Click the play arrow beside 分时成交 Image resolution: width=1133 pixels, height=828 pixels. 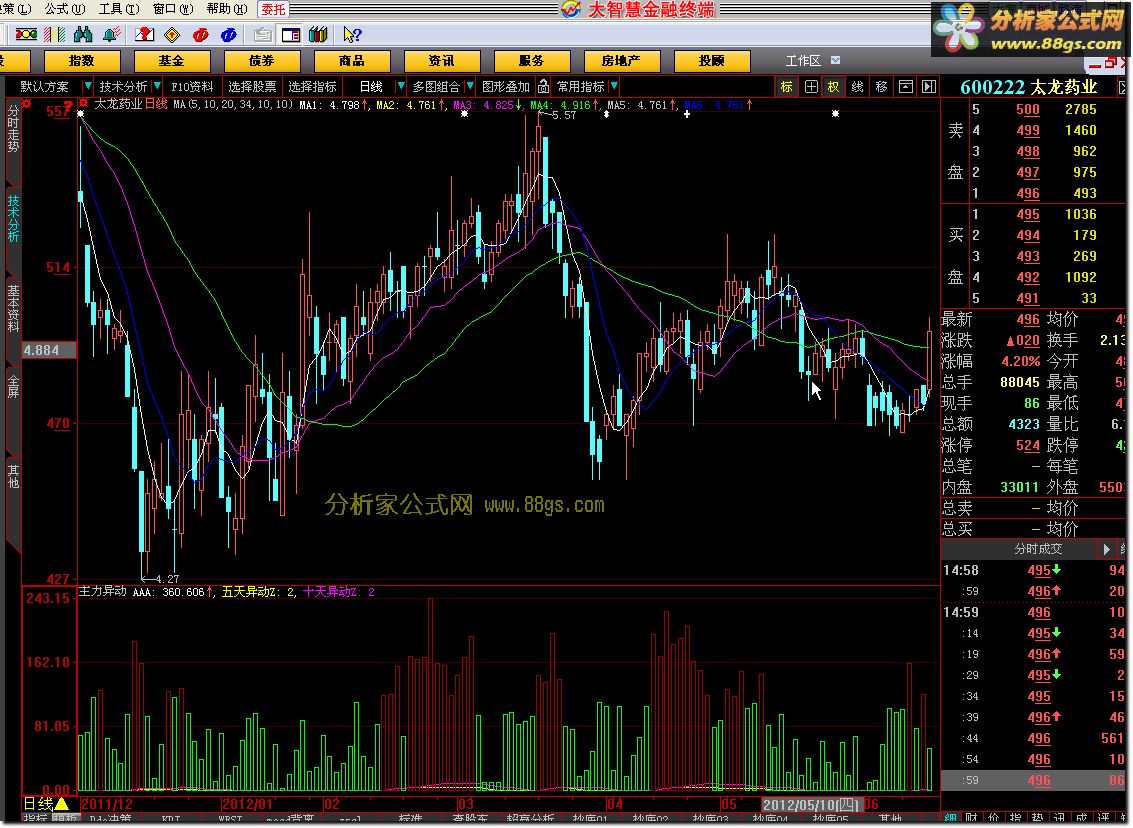click(x=1106, y=549)
